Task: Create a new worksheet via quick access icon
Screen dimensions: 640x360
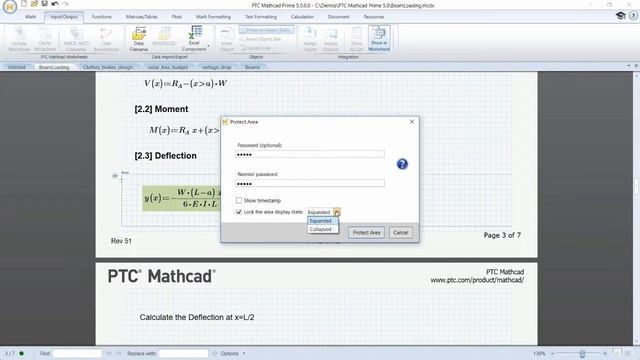Action: [24, 4]
